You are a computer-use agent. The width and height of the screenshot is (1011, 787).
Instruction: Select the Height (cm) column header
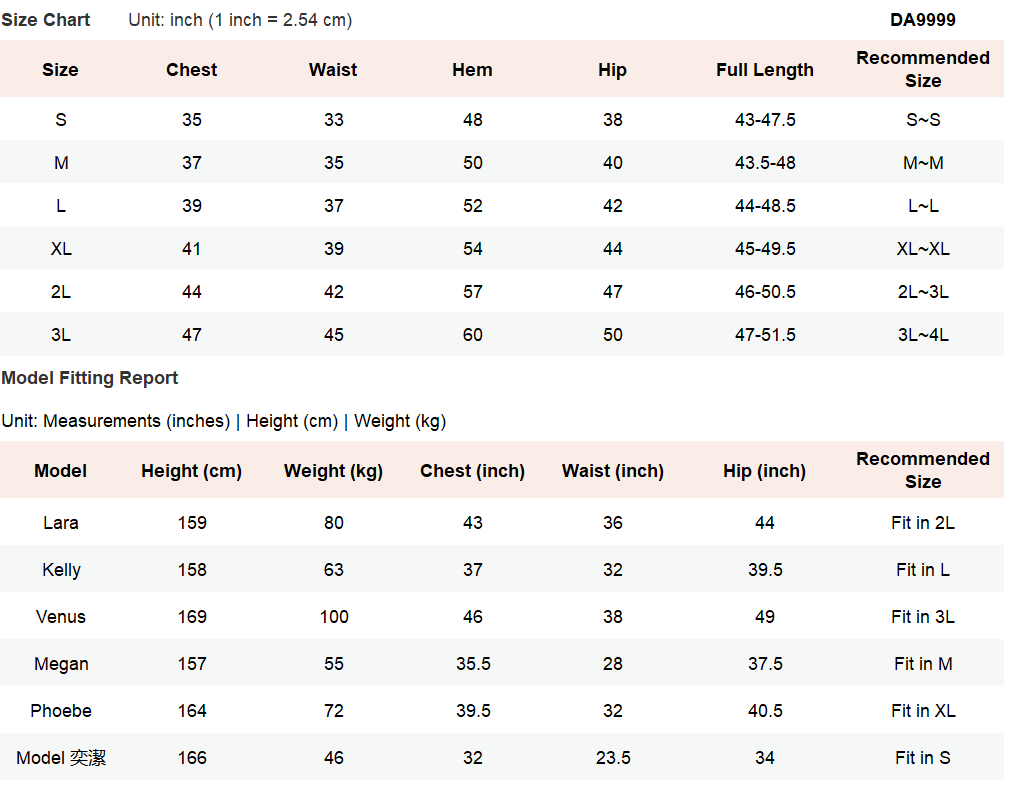click(x=191, y=471)
